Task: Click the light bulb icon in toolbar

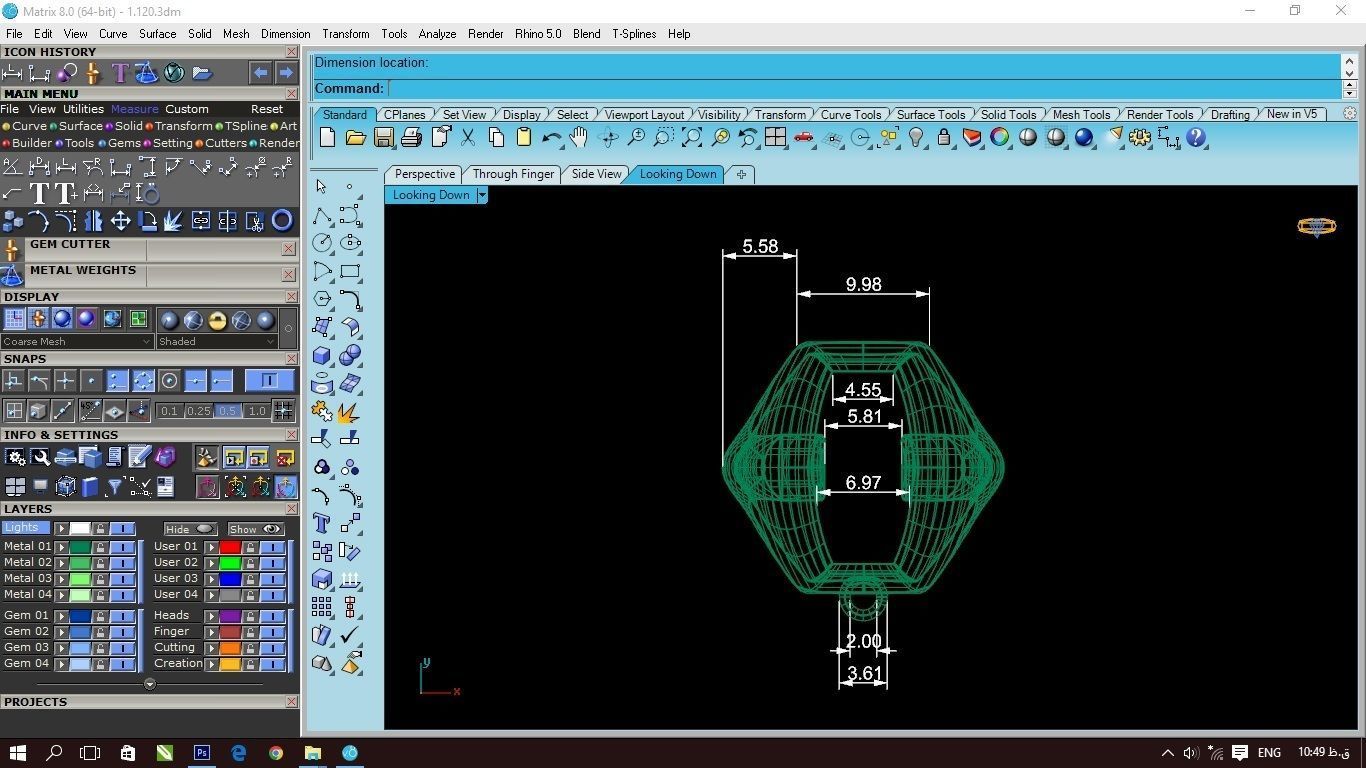Action: (x=916, y=138)
